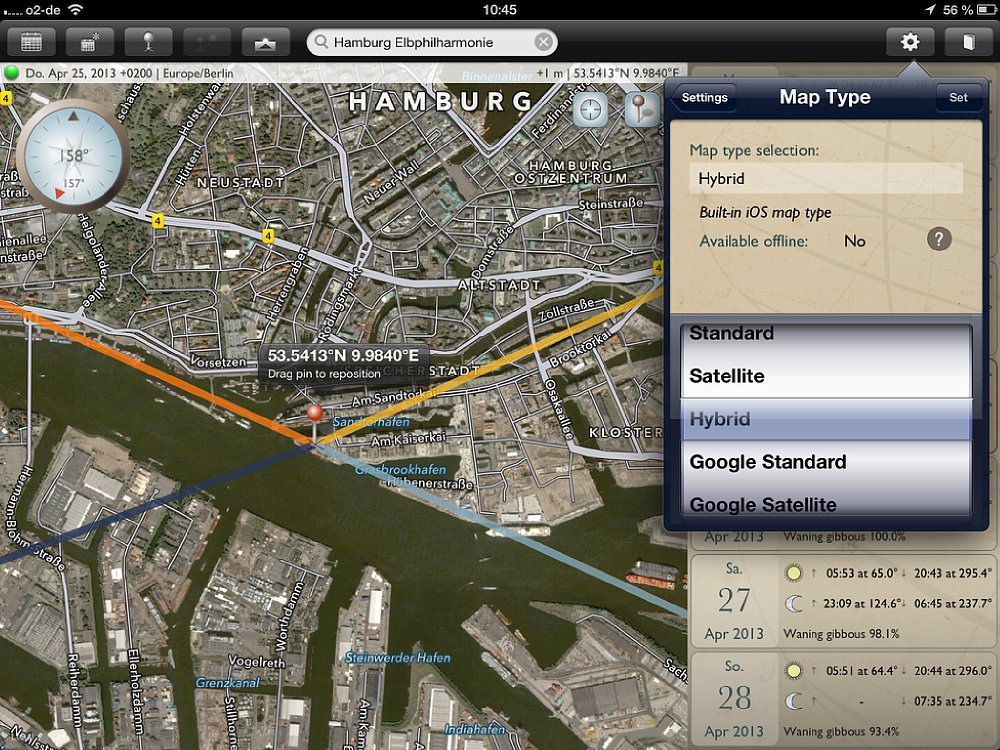Select Google Satellite map type
Viewport: 1000px width, 750px height.
tap(763, 504)
